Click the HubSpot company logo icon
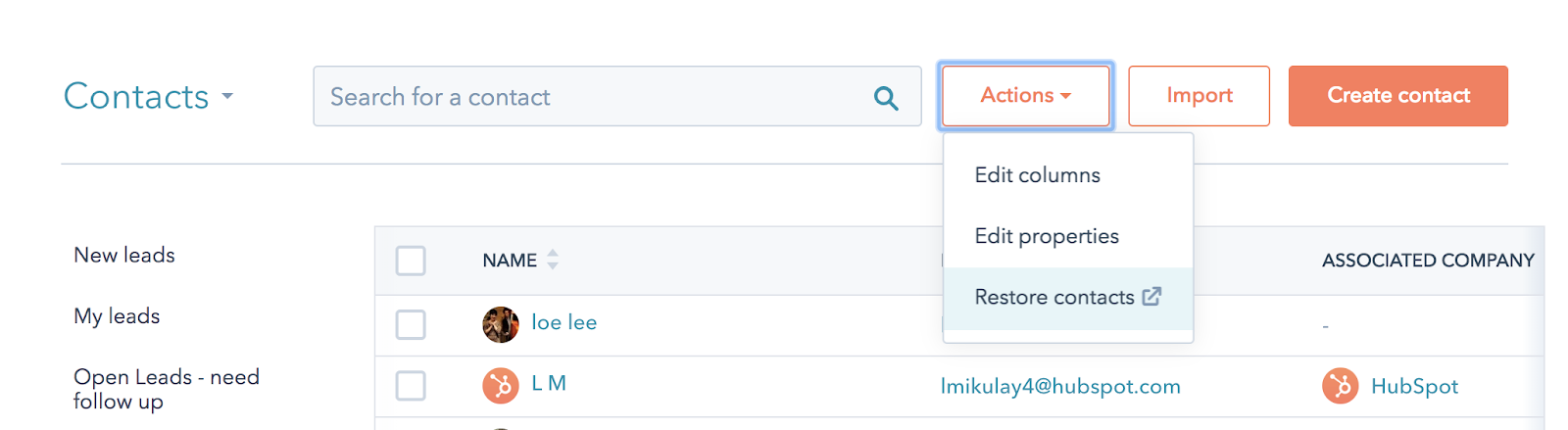 (1340, 386)
